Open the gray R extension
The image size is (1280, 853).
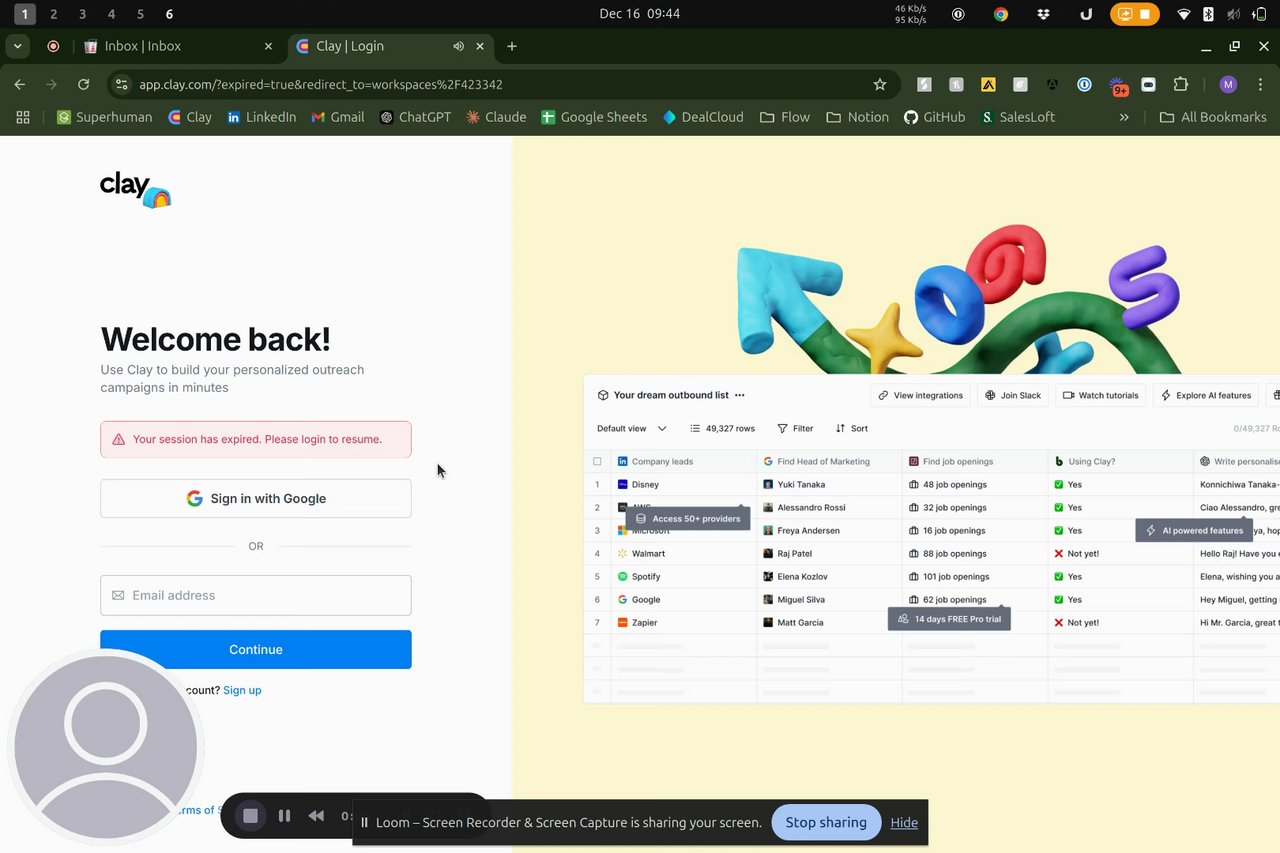[x=957, y=85]
